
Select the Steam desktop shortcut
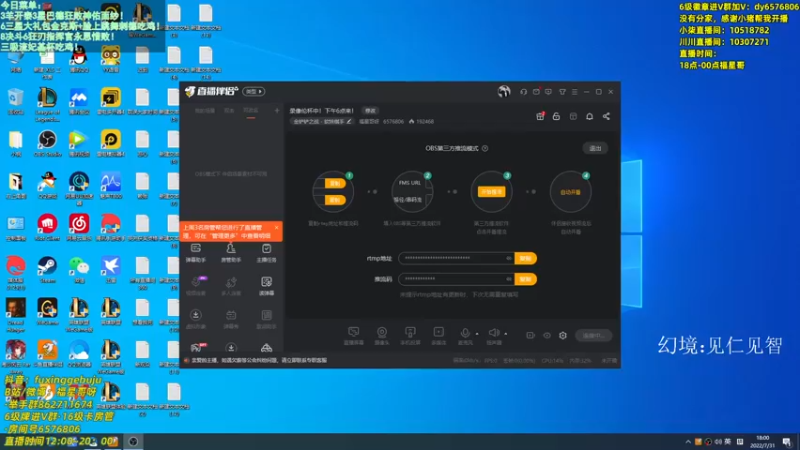tap(47, 270)
